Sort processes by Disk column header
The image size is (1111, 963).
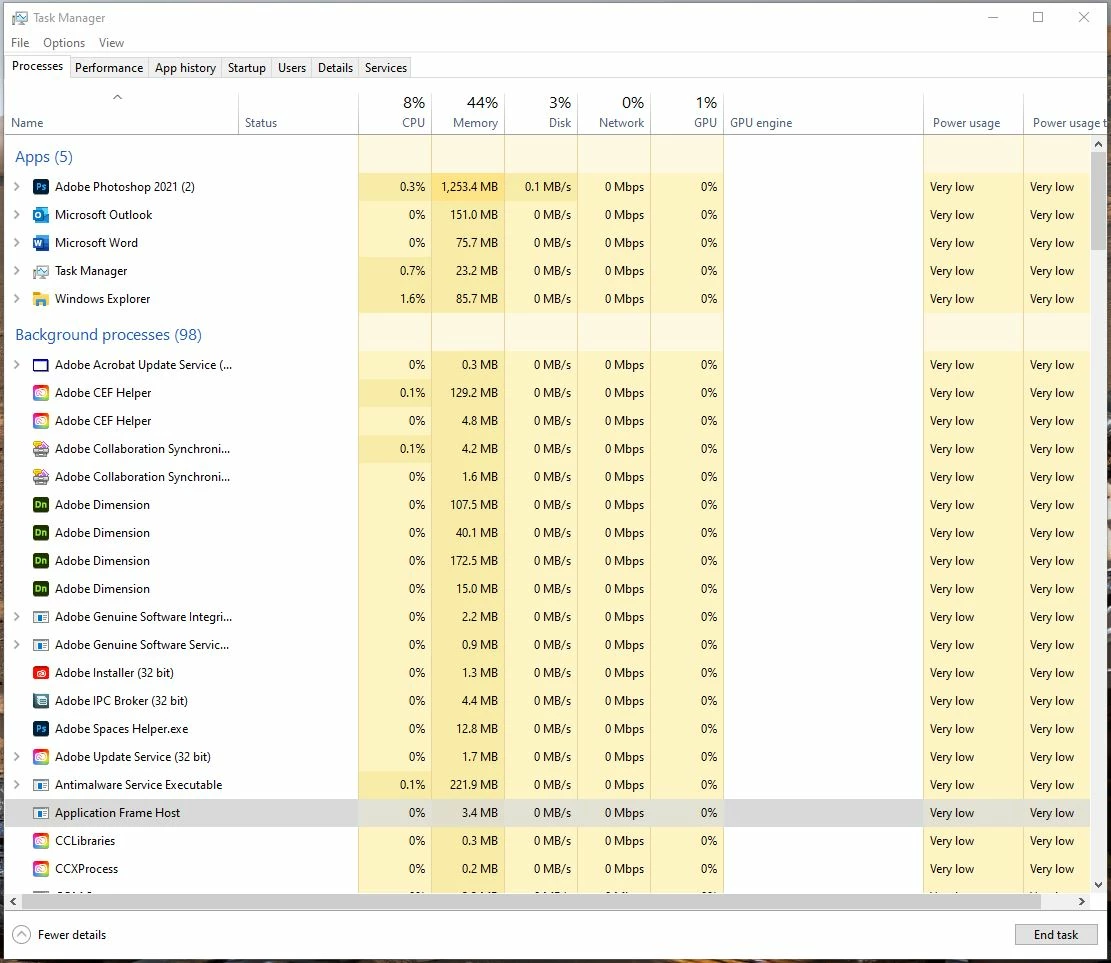tap(541, 113)
